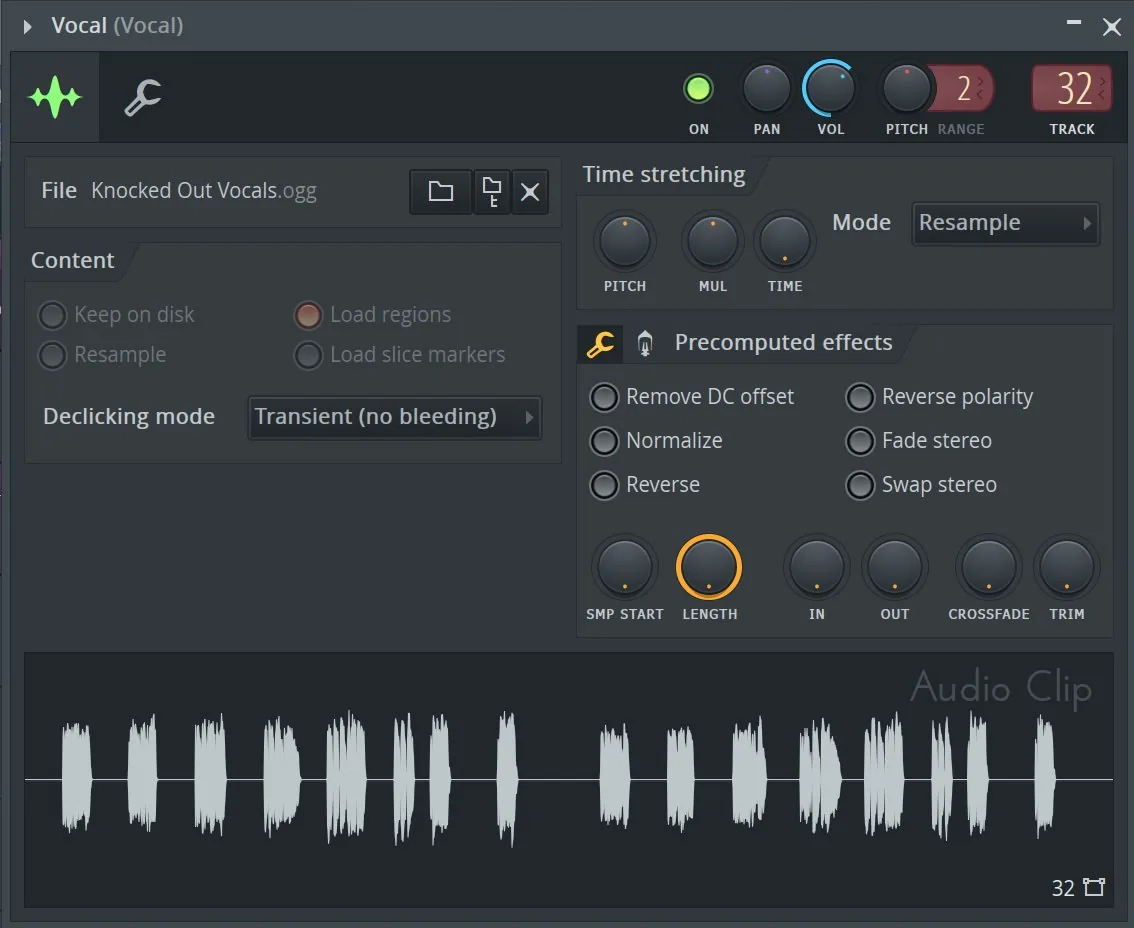Open the sample settings waveform tab
Viewport: 1134px width, 928px height.
tap(55, 97)
